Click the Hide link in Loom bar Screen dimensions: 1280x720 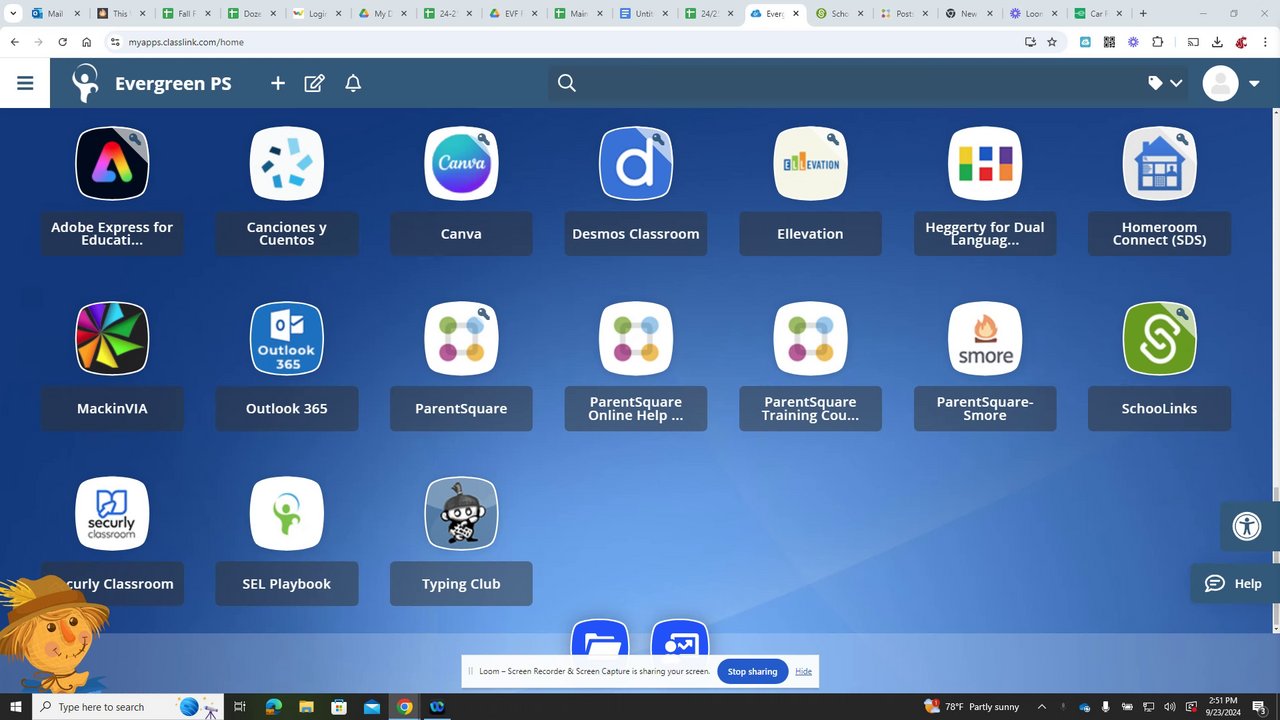[804, 672]
